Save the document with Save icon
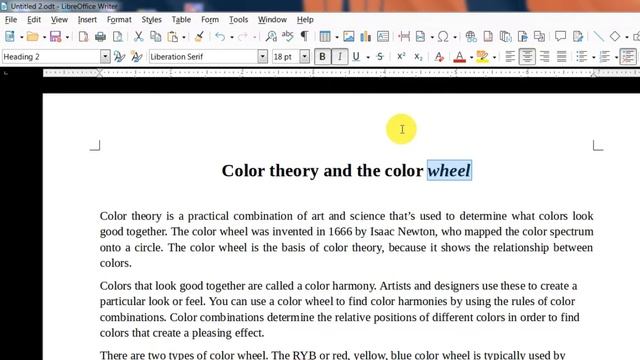Image resolution: width=640 pixels, height=360 pixels. (x=56, y=37)
